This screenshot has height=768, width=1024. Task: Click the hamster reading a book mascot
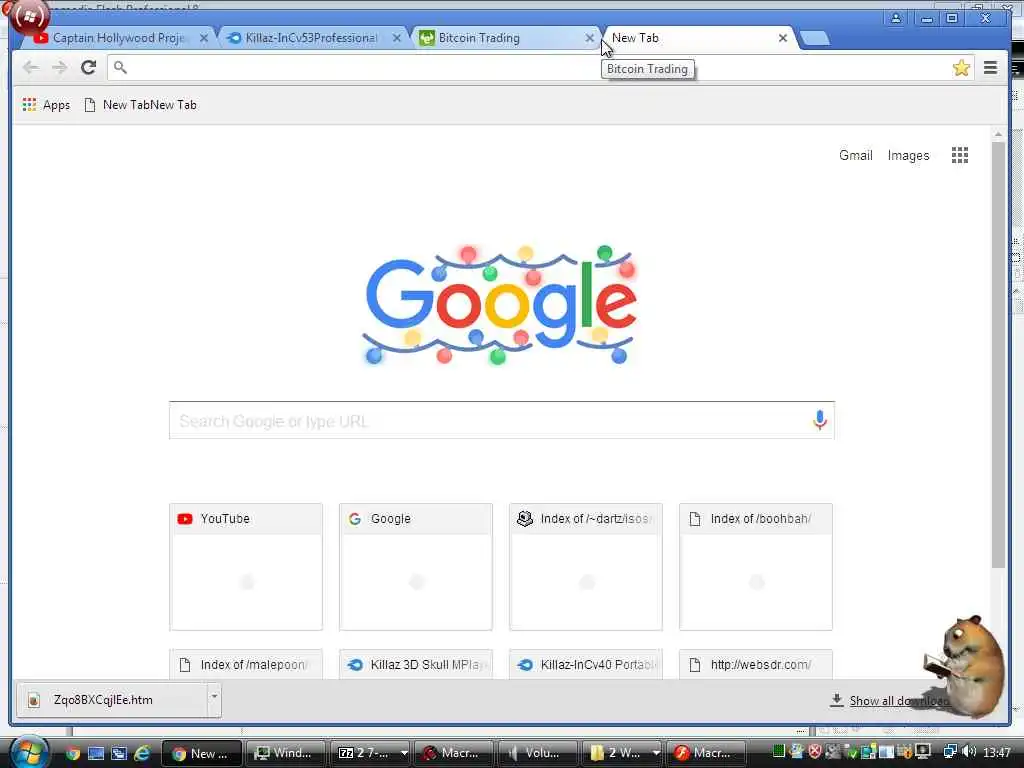tap(964, 665)
